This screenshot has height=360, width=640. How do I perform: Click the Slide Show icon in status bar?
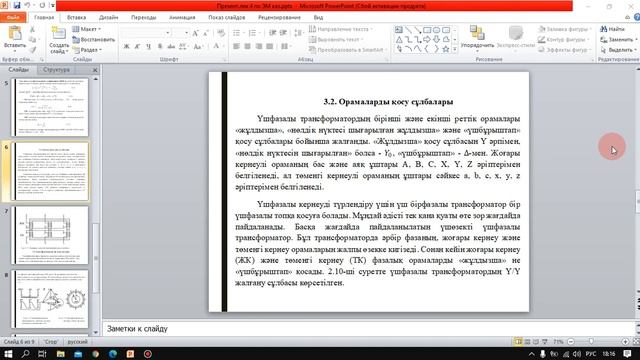pos(545,342)
